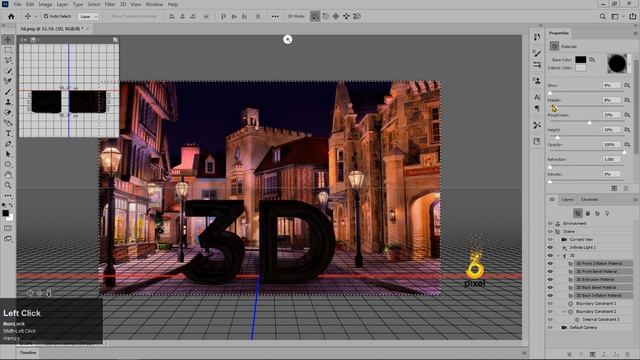Open the Auto-Select Layer dropdown
Screen dimensions: 640x360
(88, 17)
